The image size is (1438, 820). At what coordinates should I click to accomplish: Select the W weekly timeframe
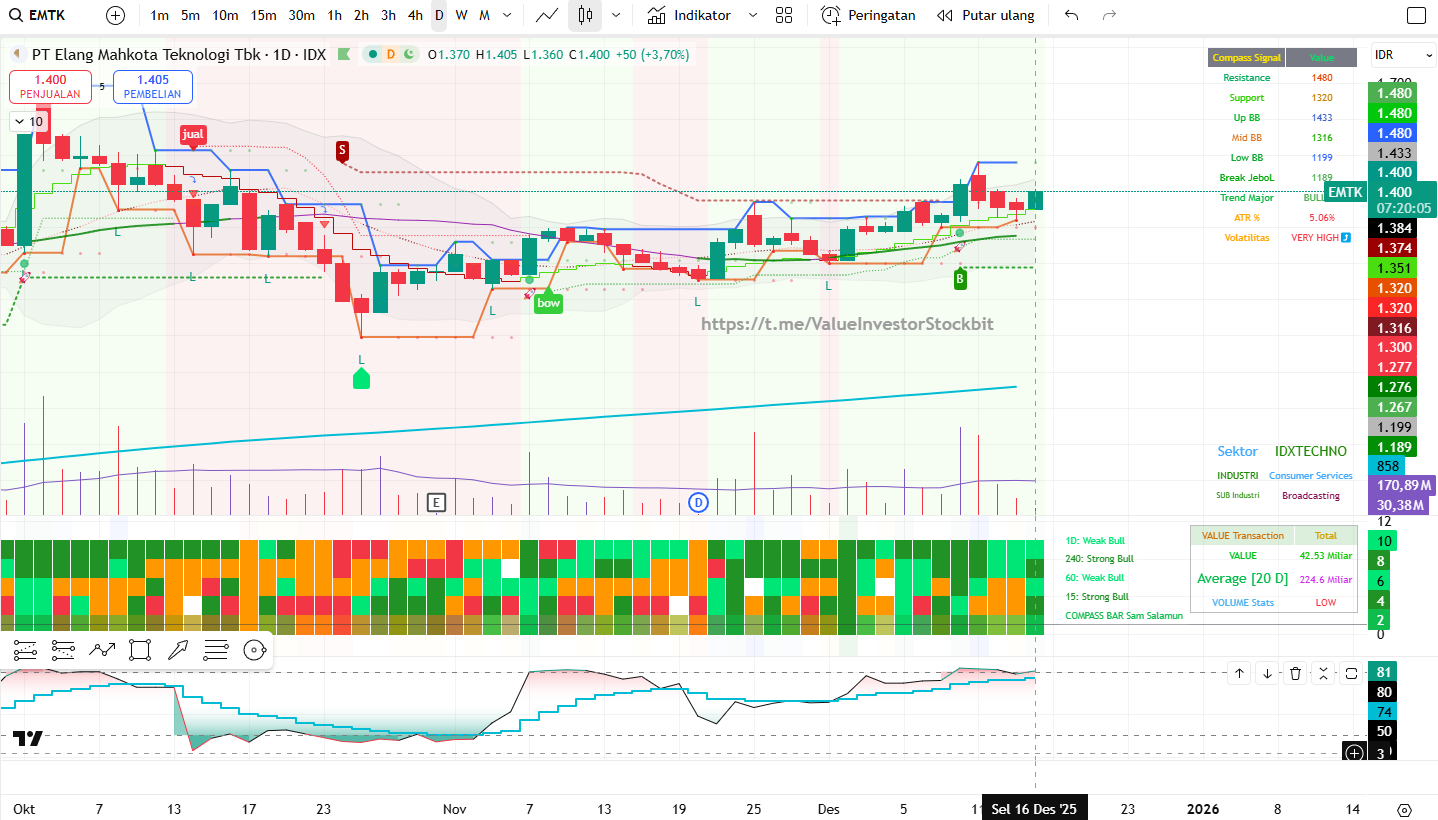pos(461,15)
